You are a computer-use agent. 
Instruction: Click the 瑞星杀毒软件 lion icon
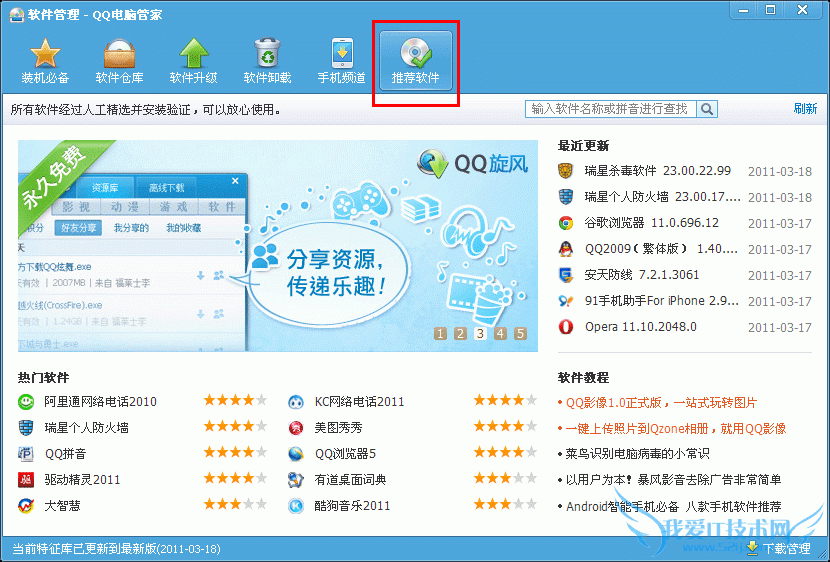click(566, 171)
